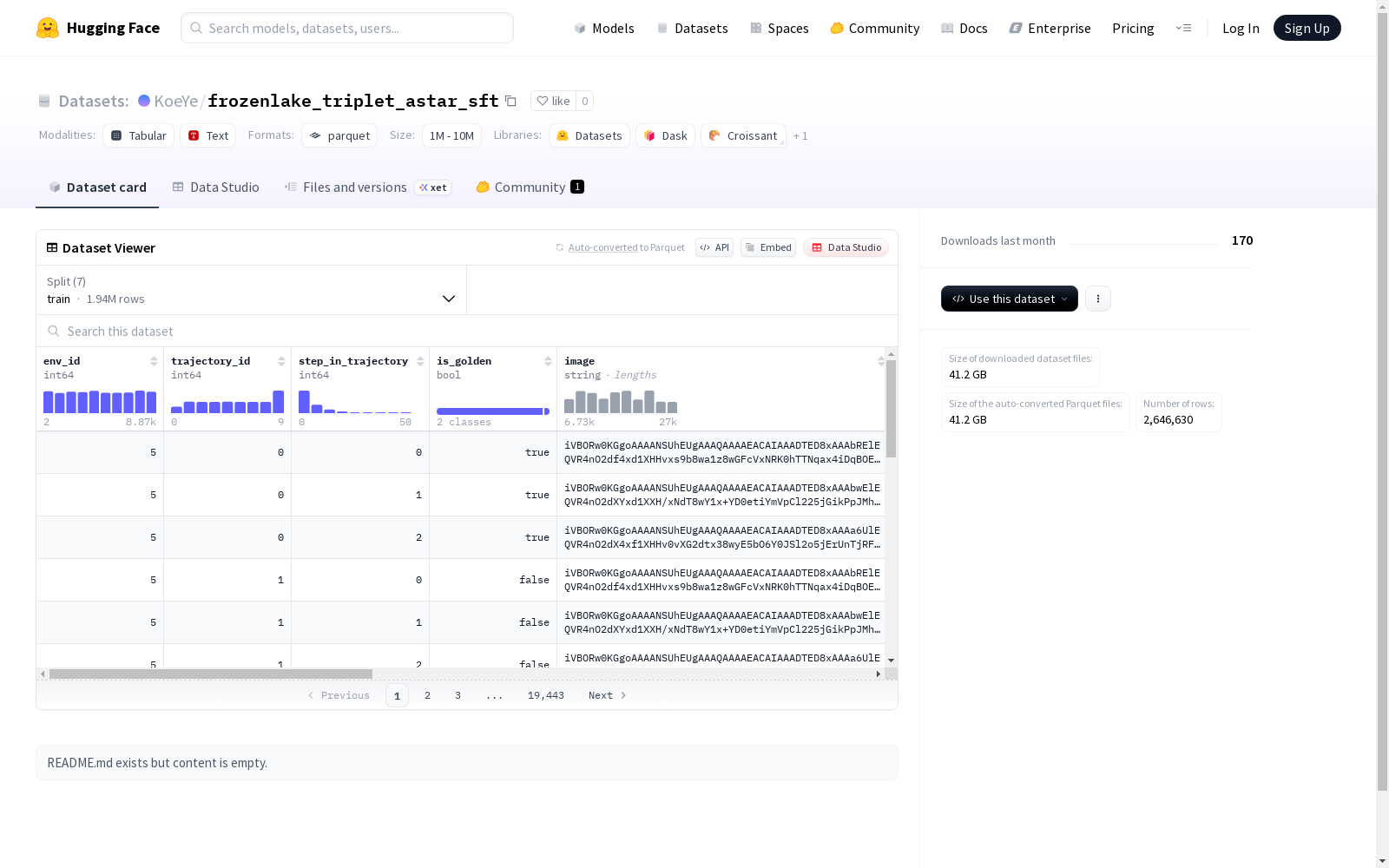Select the Text modality tag
1389x868 pixels.
(208, 135)
